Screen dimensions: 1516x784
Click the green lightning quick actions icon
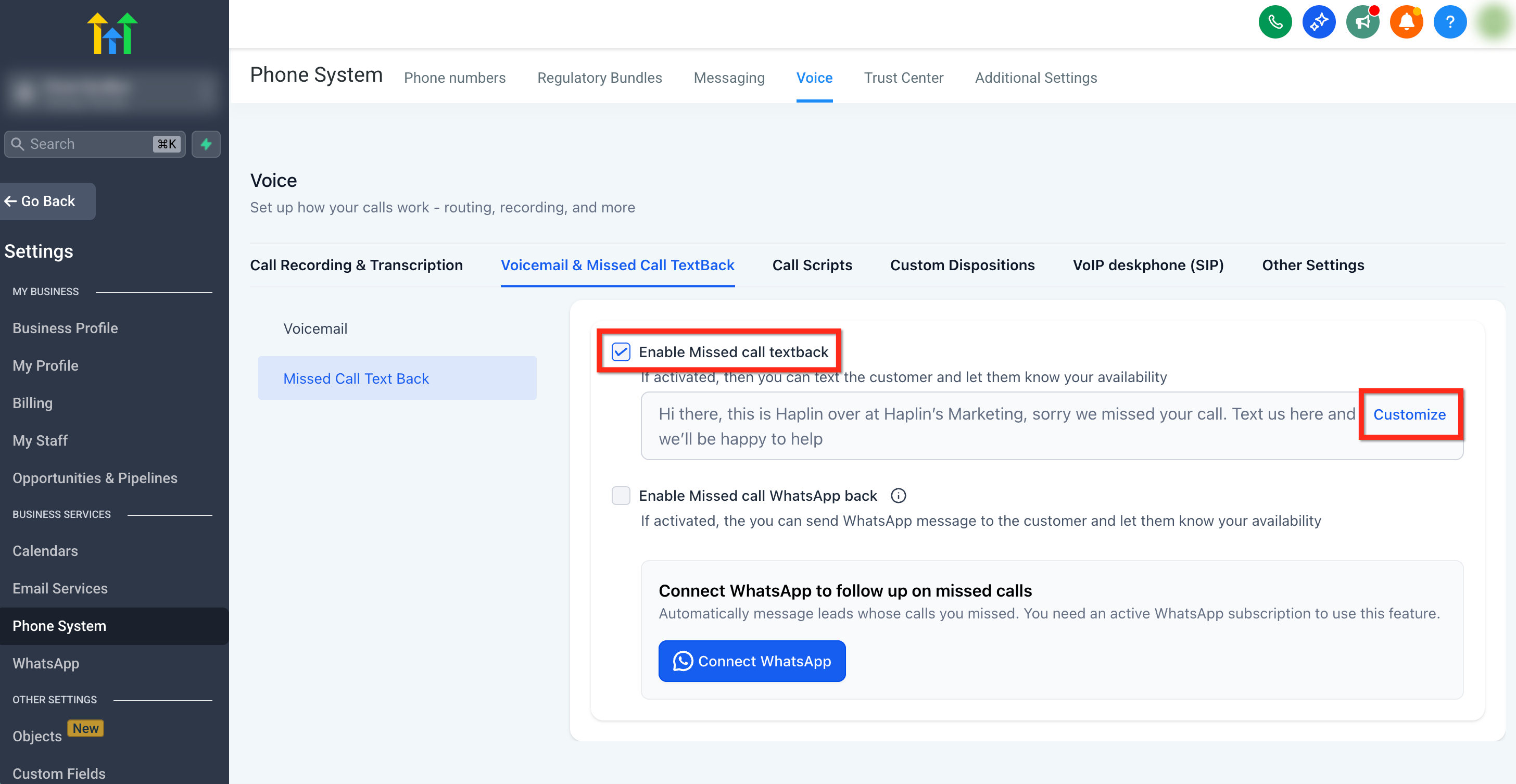click(206, 144)
